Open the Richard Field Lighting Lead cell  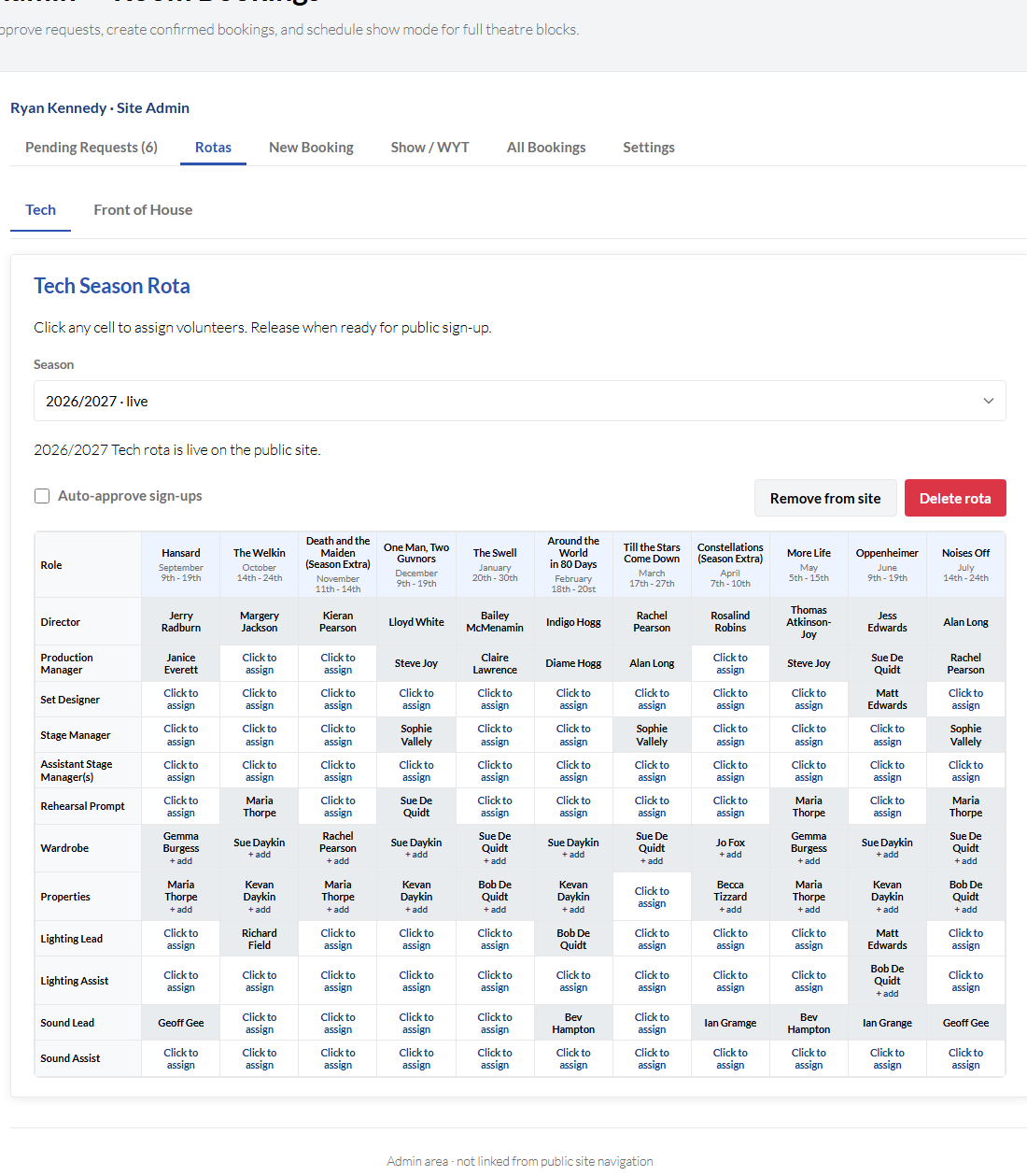(x=260, y=939)
